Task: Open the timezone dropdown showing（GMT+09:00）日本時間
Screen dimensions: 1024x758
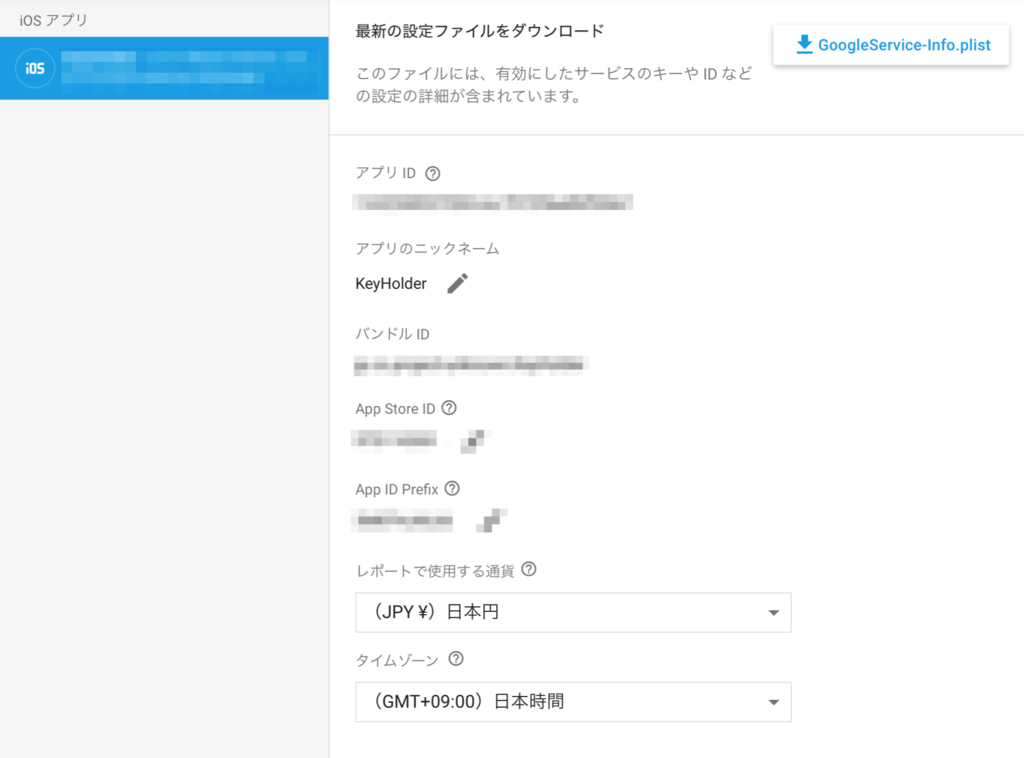Action: point(573,702)
